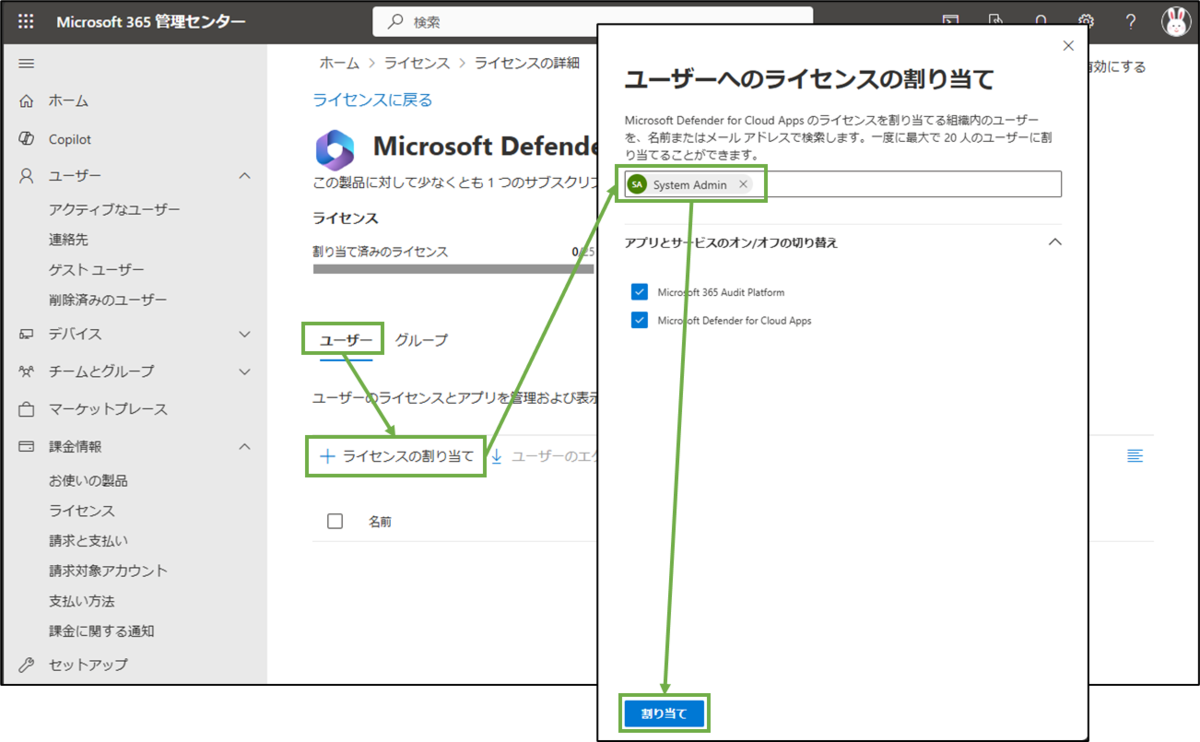Collapse the ユーザー sidebar section chevron

(245, 176)
